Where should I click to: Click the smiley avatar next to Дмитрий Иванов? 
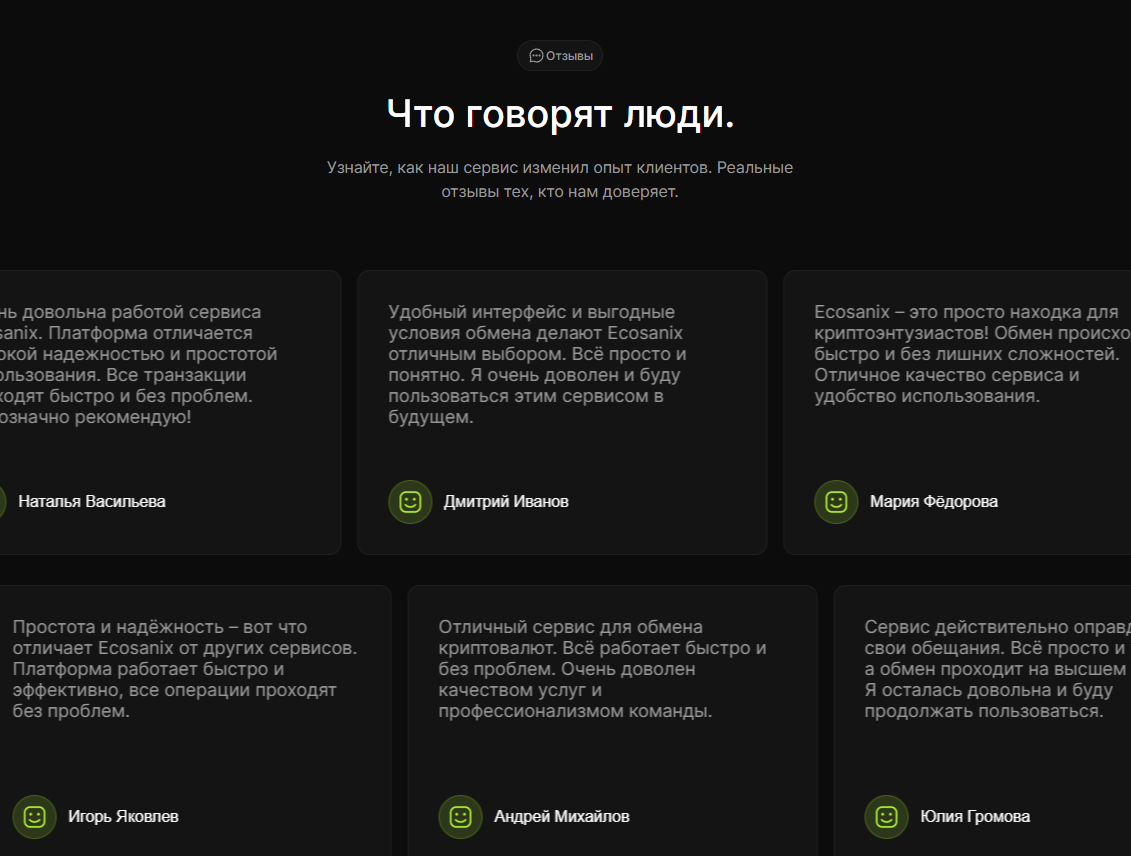click(410, 502)
